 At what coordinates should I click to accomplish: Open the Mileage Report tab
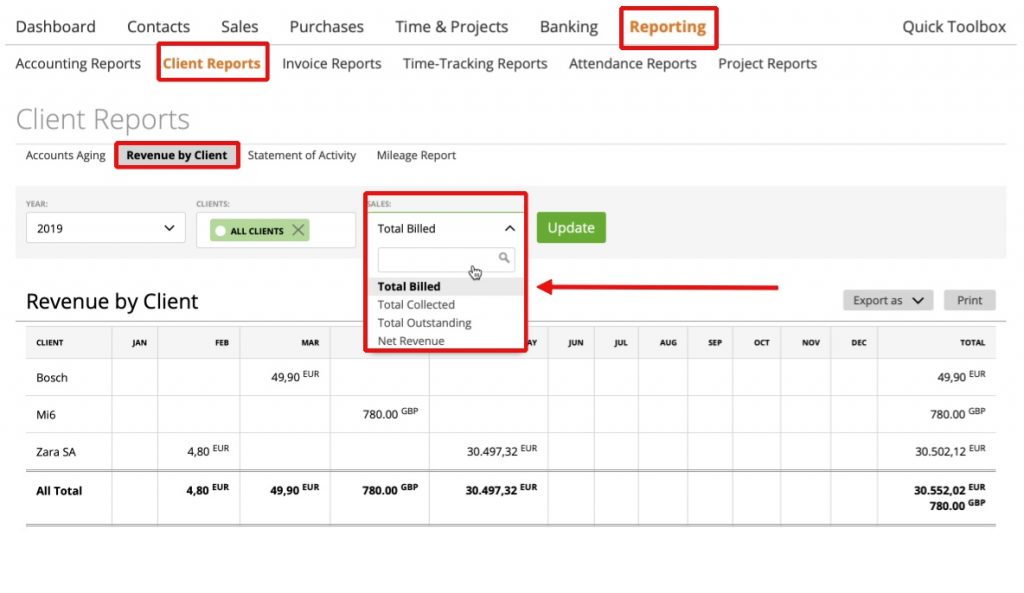click(415, 155)
